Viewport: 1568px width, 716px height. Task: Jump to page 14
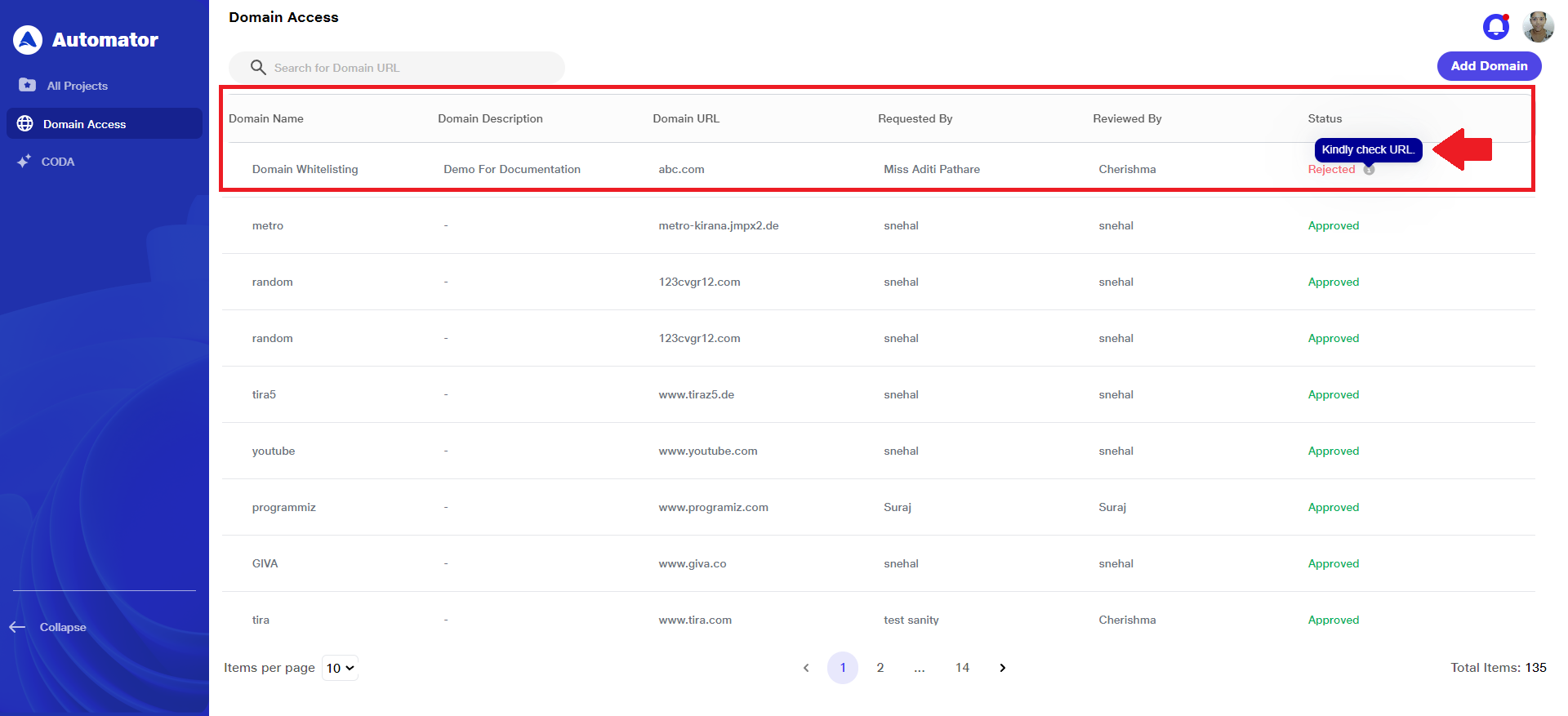[x=962, y=668]
